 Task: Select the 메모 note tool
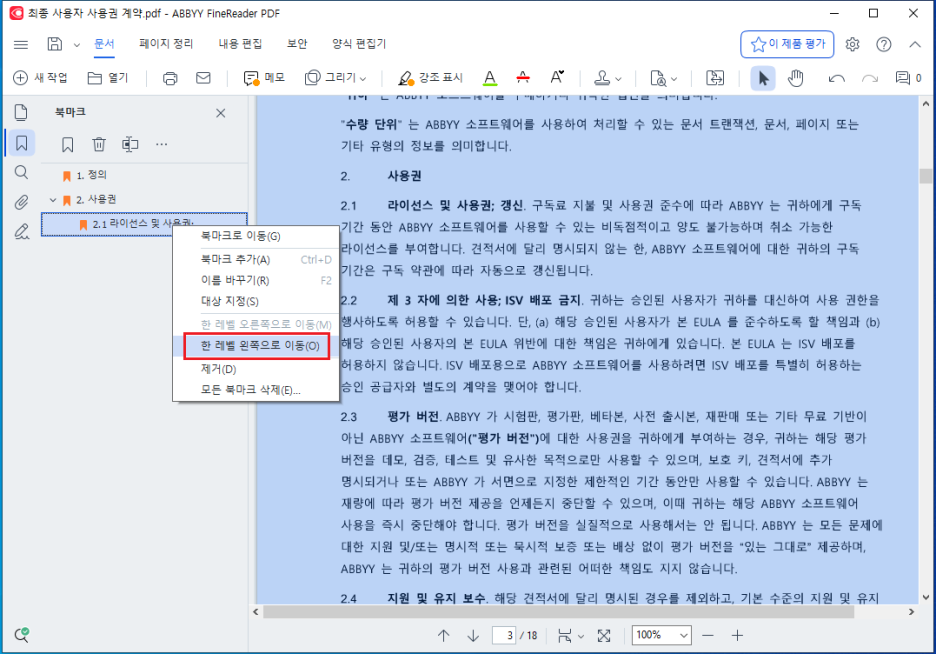pos(264,78)
